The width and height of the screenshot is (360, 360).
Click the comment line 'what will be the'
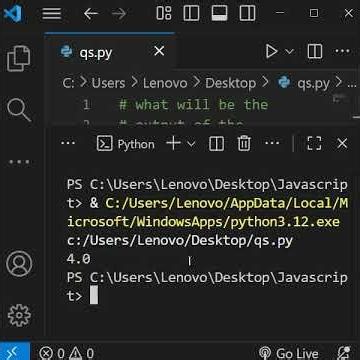tap(193, 105)
